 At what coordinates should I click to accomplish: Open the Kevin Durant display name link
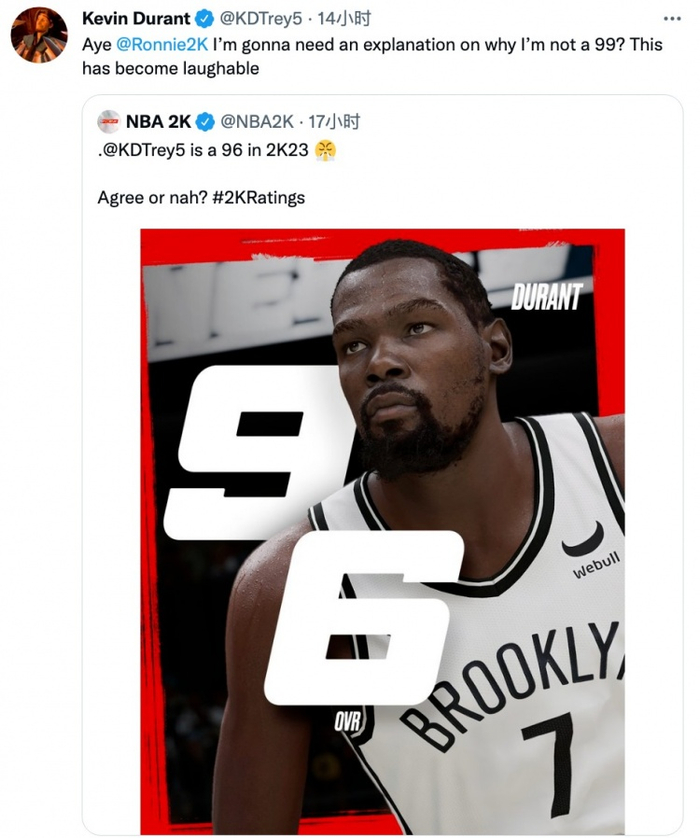137,19
